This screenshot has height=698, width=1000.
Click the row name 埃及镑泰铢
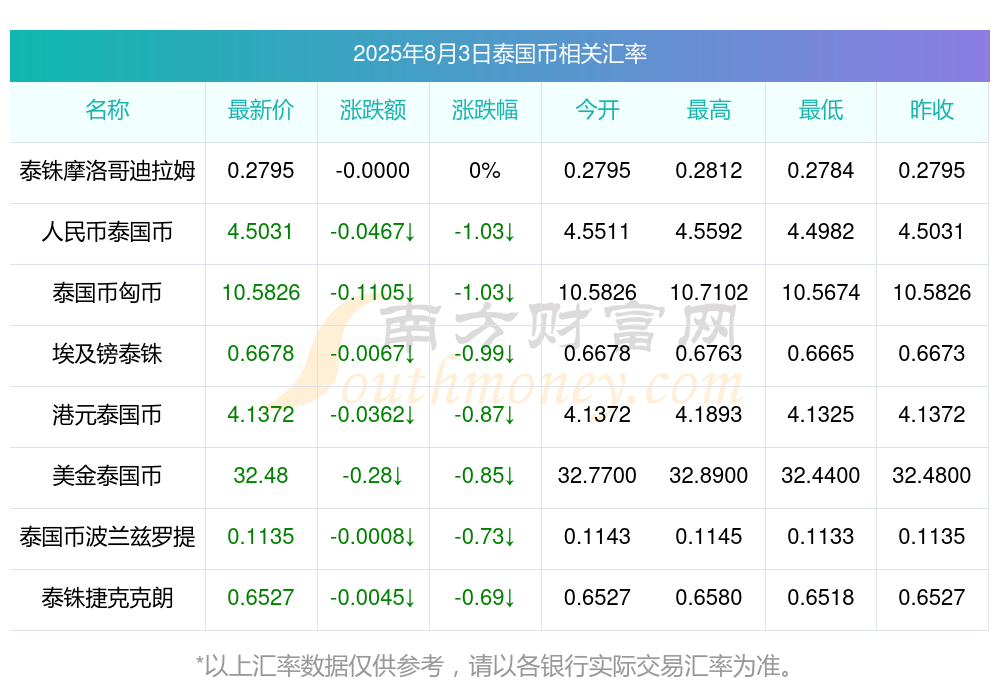click(x=107, y=353)
